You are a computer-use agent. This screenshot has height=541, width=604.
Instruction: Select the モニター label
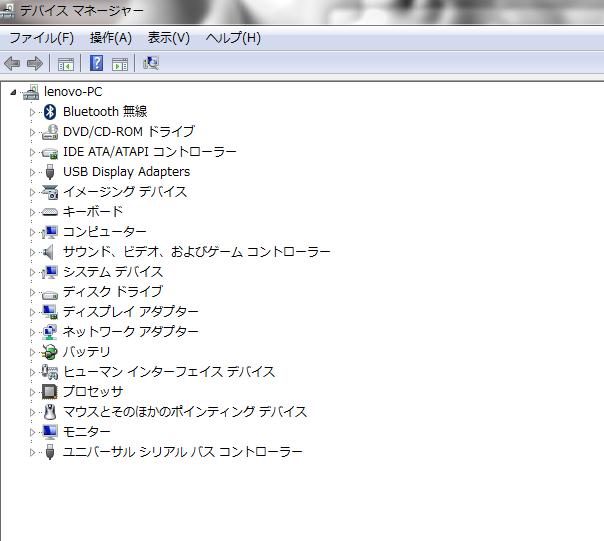click(x=87, y=432)
